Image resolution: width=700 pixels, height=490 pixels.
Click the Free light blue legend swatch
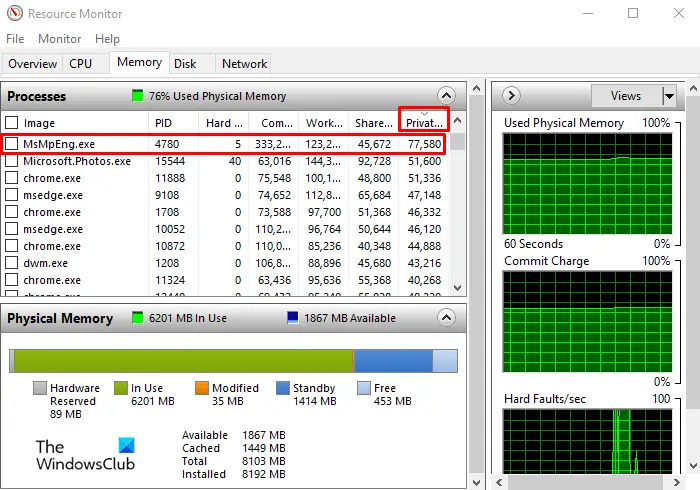pyautogui.click(x=364, y=388)
